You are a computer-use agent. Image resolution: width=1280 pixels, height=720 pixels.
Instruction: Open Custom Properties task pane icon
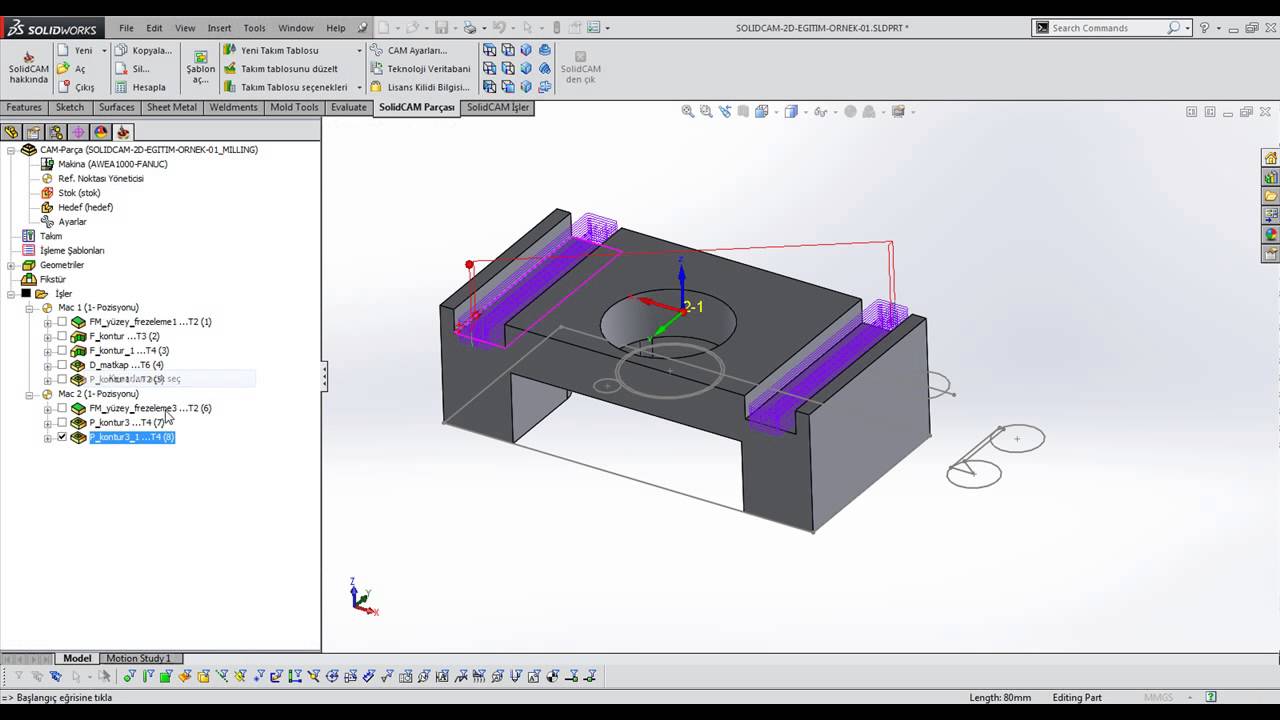[x=1271, y=253]
